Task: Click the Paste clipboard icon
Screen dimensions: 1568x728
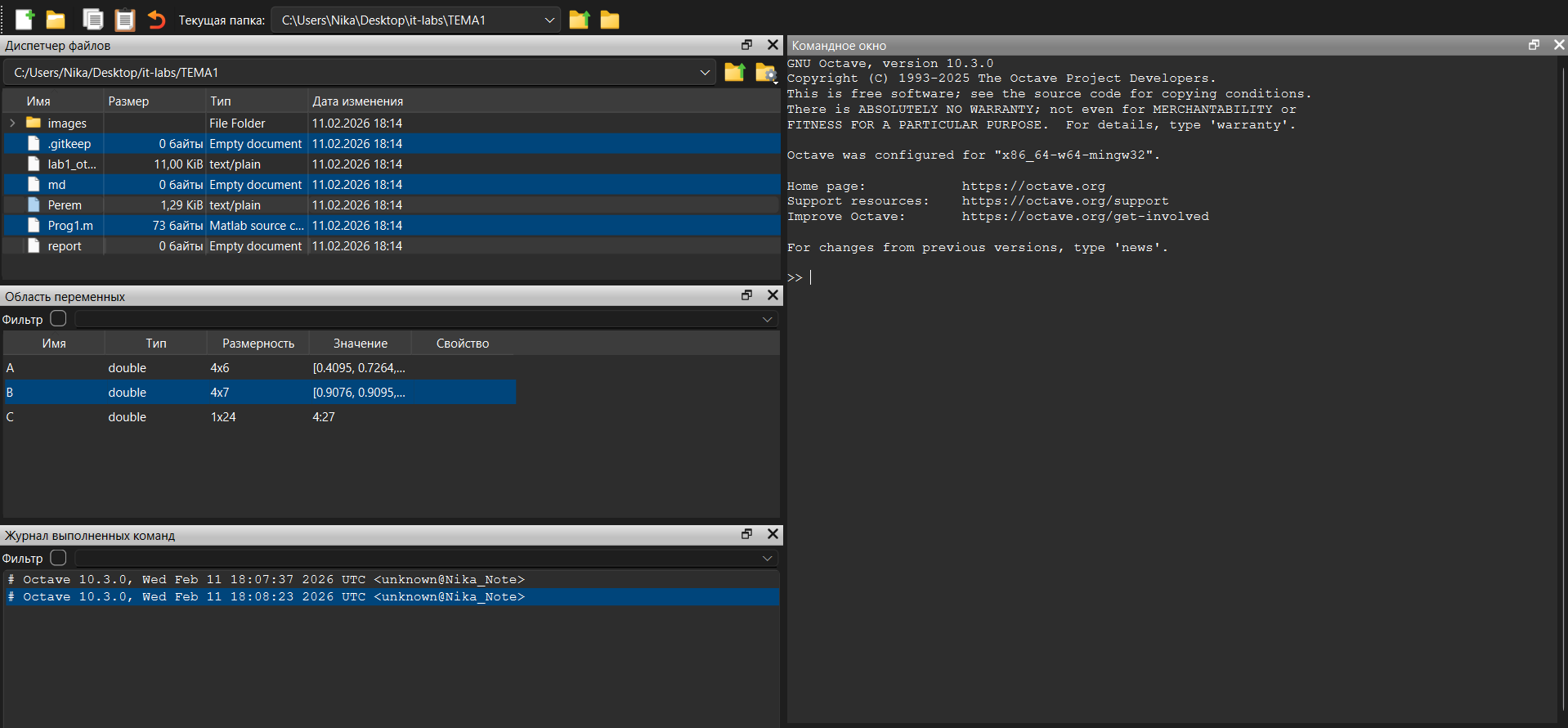Action: (124, 20)
